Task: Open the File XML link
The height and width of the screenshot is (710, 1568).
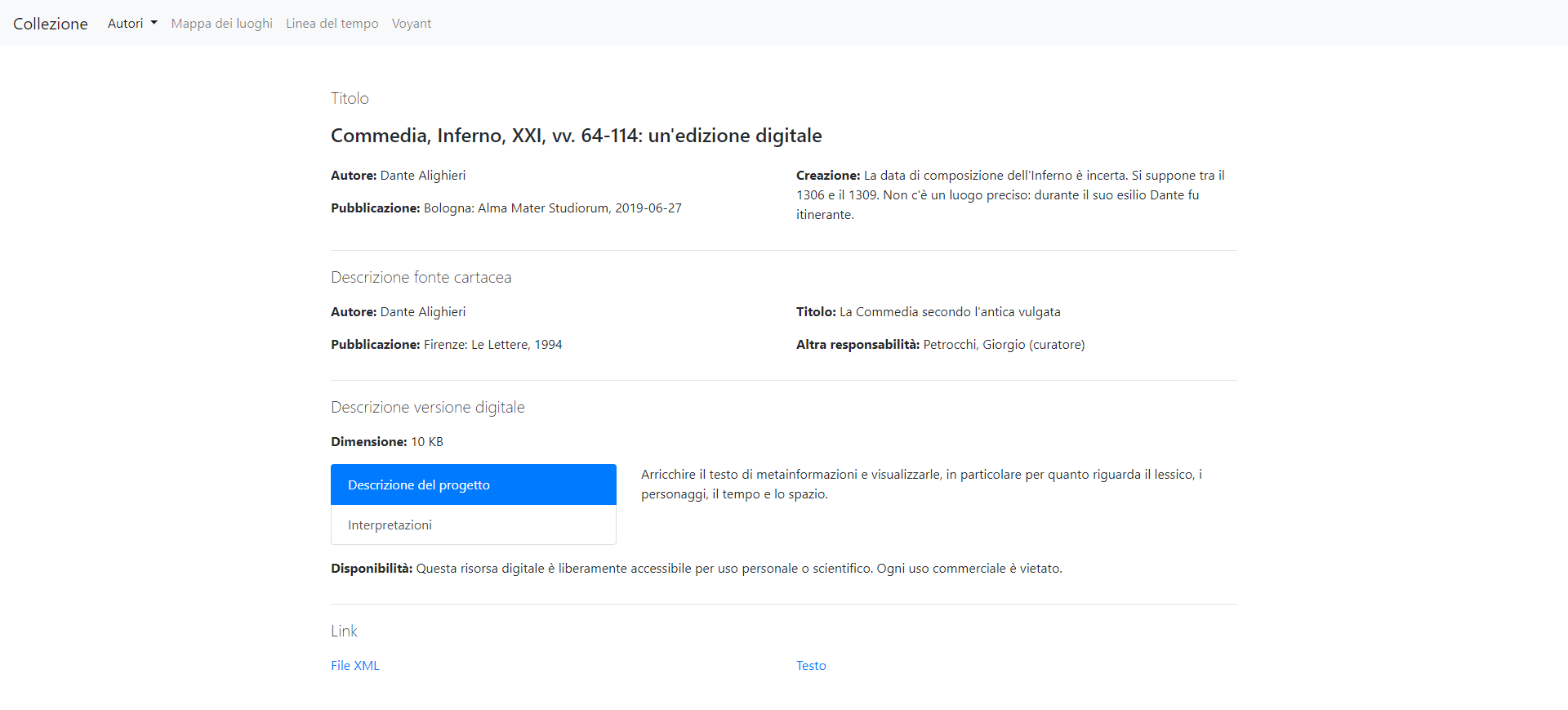Action: click(x=355, y=666)
